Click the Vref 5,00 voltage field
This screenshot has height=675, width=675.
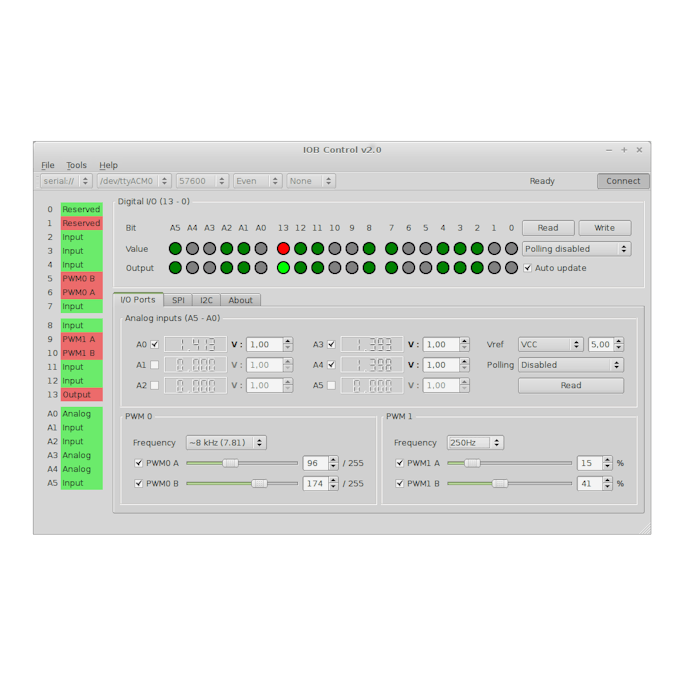(x=601, y=344)
